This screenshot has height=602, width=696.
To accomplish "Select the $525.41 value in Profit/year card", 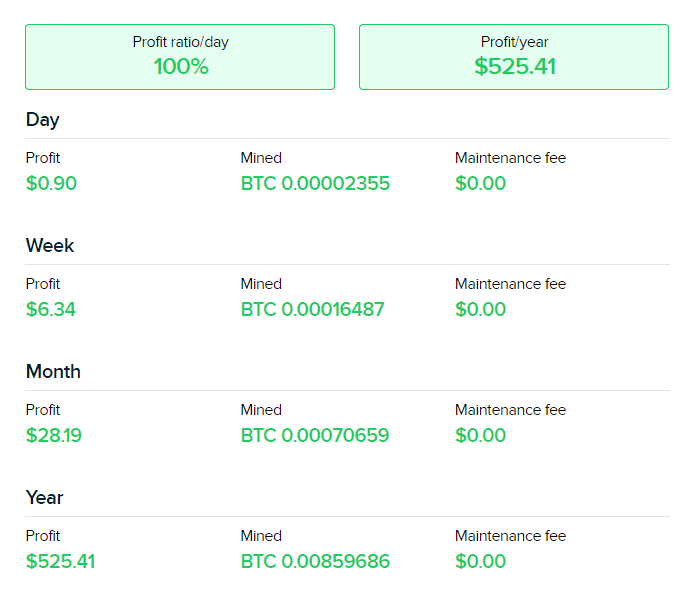I will coord(515,67).
